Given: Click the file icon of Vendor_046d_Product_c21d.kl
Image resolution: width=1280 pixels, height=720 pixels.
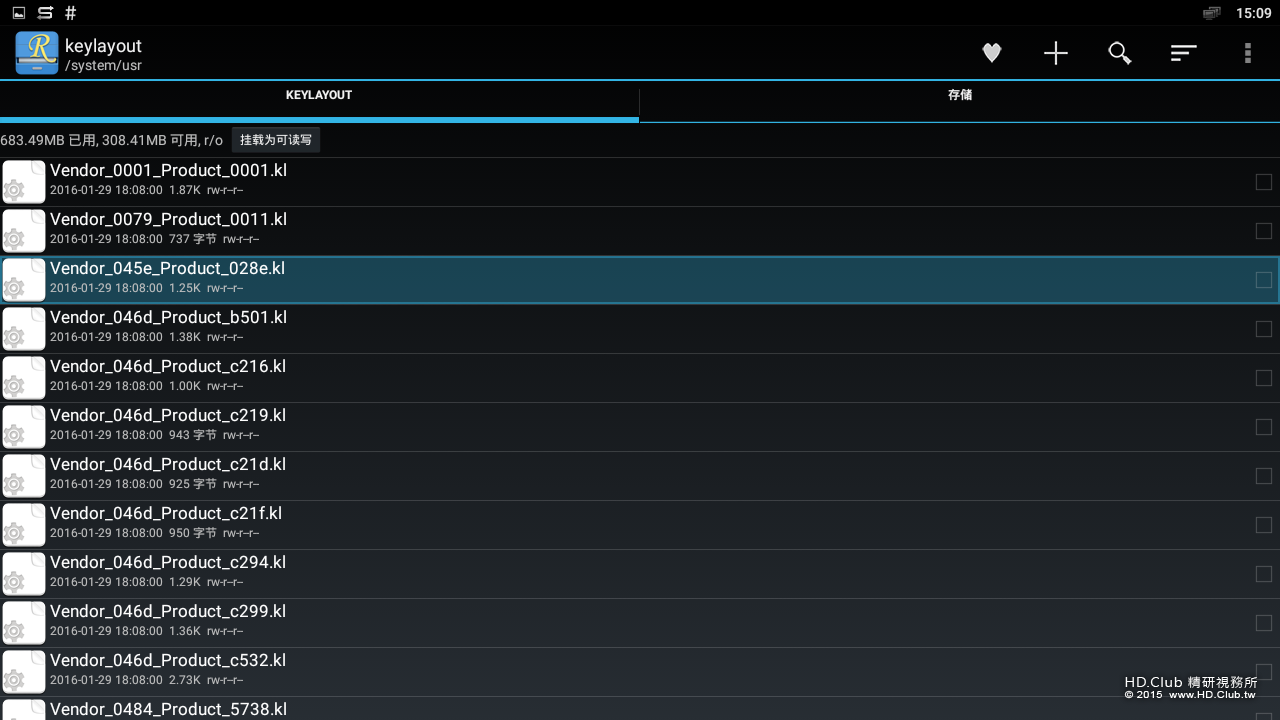Looking at the screenshot, I should coord(24,476).
